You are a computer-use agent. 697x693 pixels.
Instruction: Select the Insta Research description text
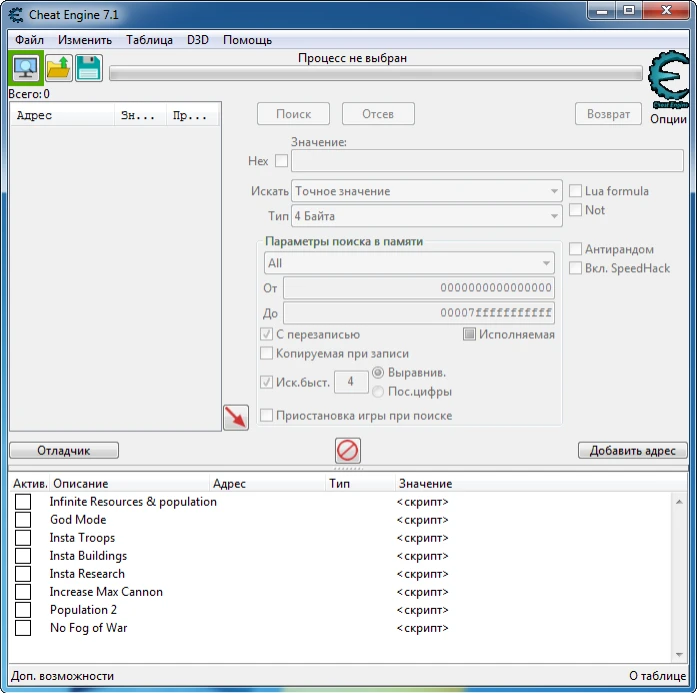[x=87, y=574]
